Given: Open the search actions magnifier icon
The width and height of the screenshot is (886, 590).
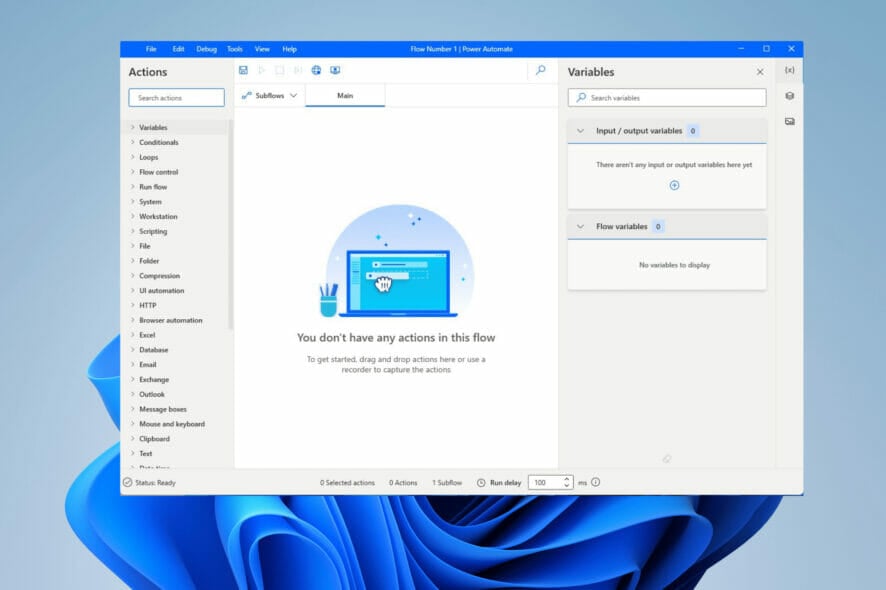Looking at the screenshot, I should 540,70.
